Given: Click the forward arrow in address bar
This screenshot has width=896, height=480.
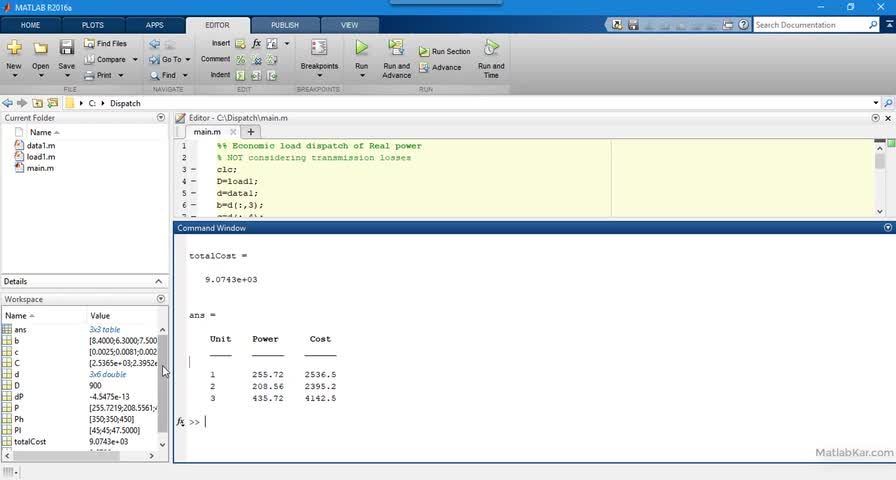Looking at the screenshot, I should tap(22, 103).
